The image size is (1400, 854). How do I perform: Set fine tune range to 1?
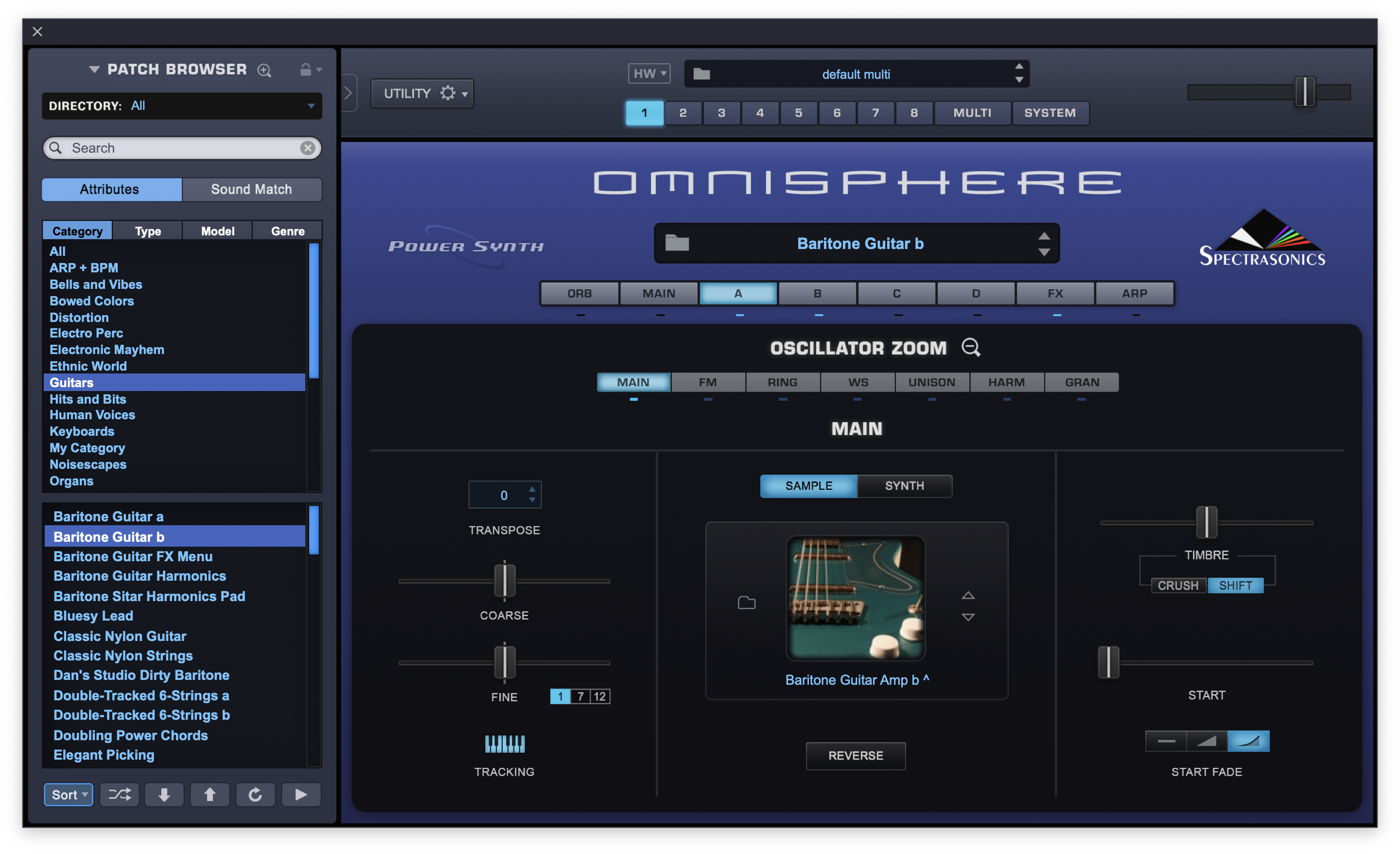[x=560, y=696]
